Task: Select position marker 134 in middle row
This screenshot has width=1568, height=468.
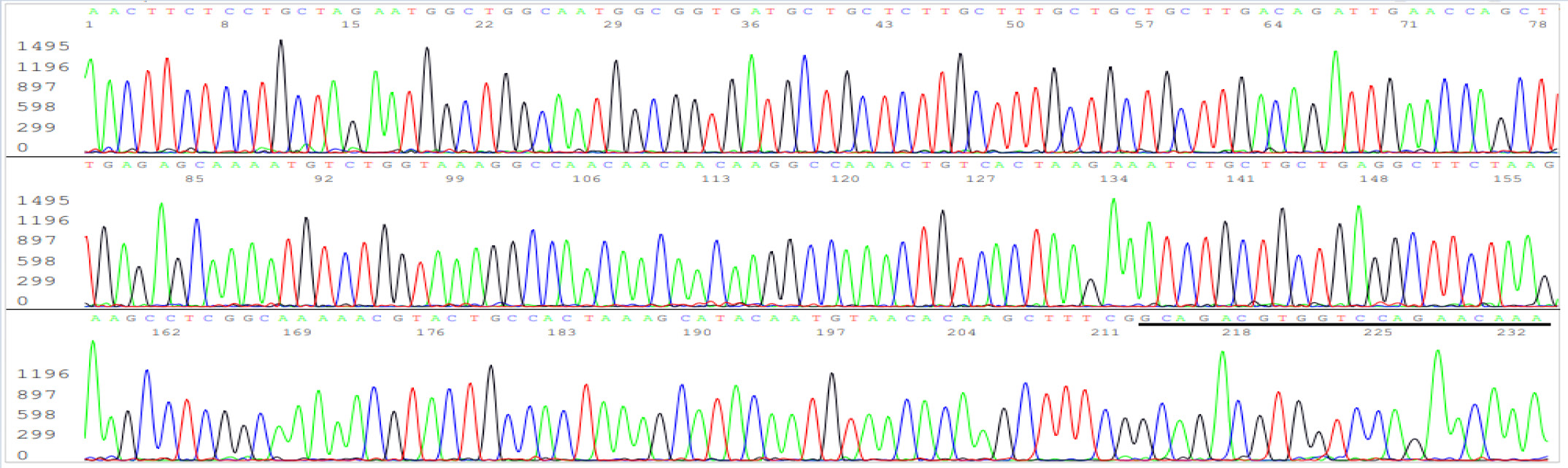Action: pyautogui.click(x=1113, y=179)
